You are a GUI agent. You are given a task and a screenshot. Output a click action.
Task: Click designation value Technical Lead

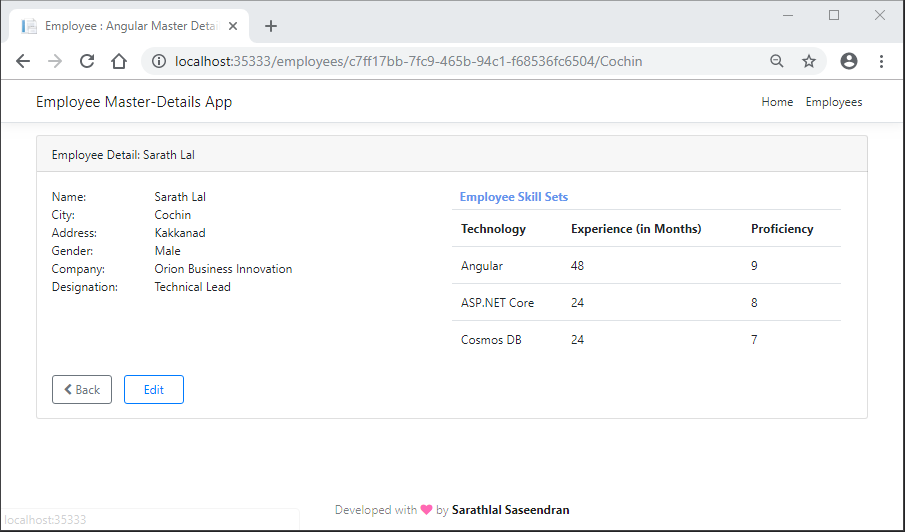tap(192, 287)
